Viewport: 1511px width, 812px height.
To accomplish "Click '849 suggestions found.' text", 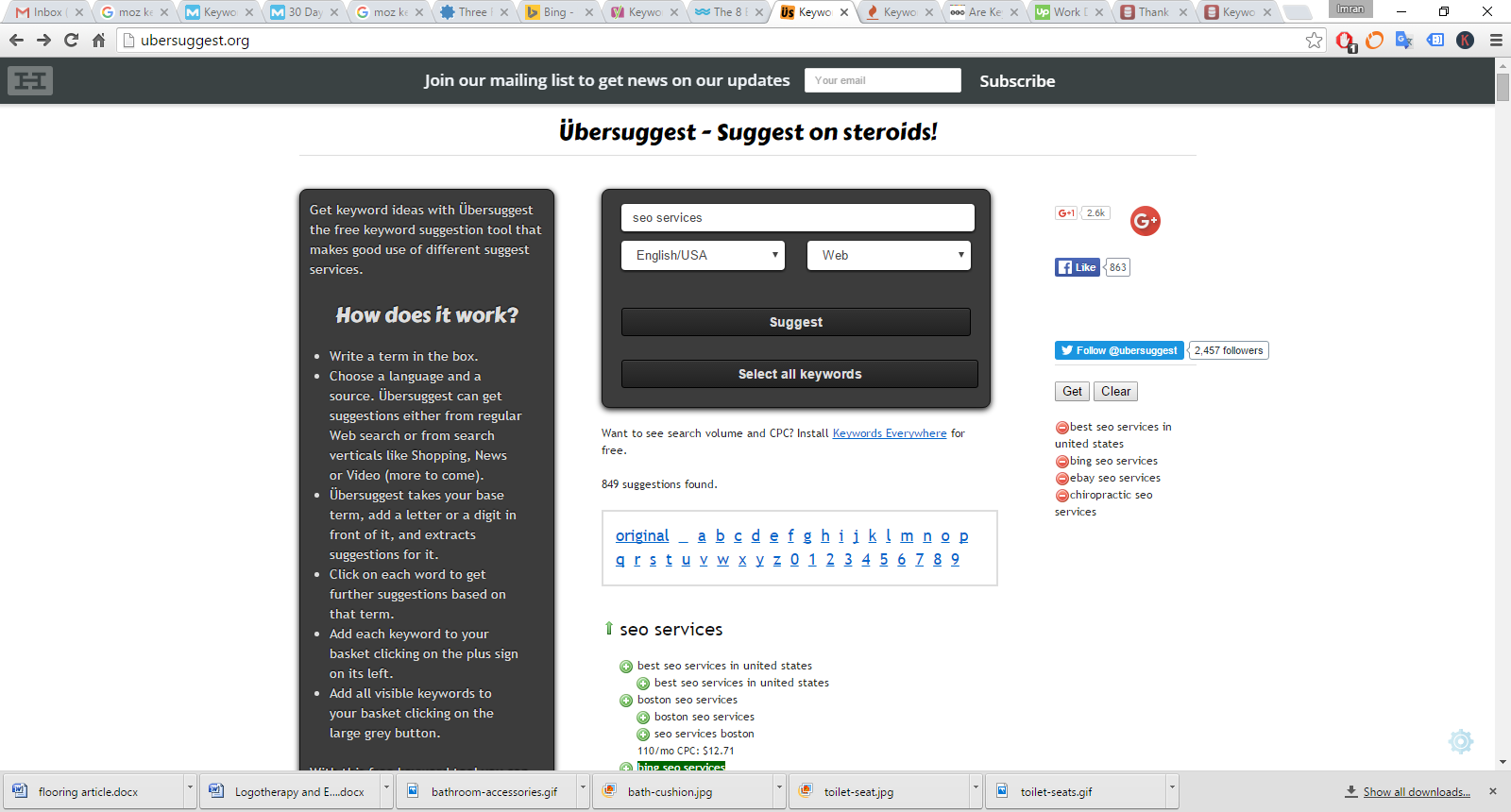I will [659, 484].
